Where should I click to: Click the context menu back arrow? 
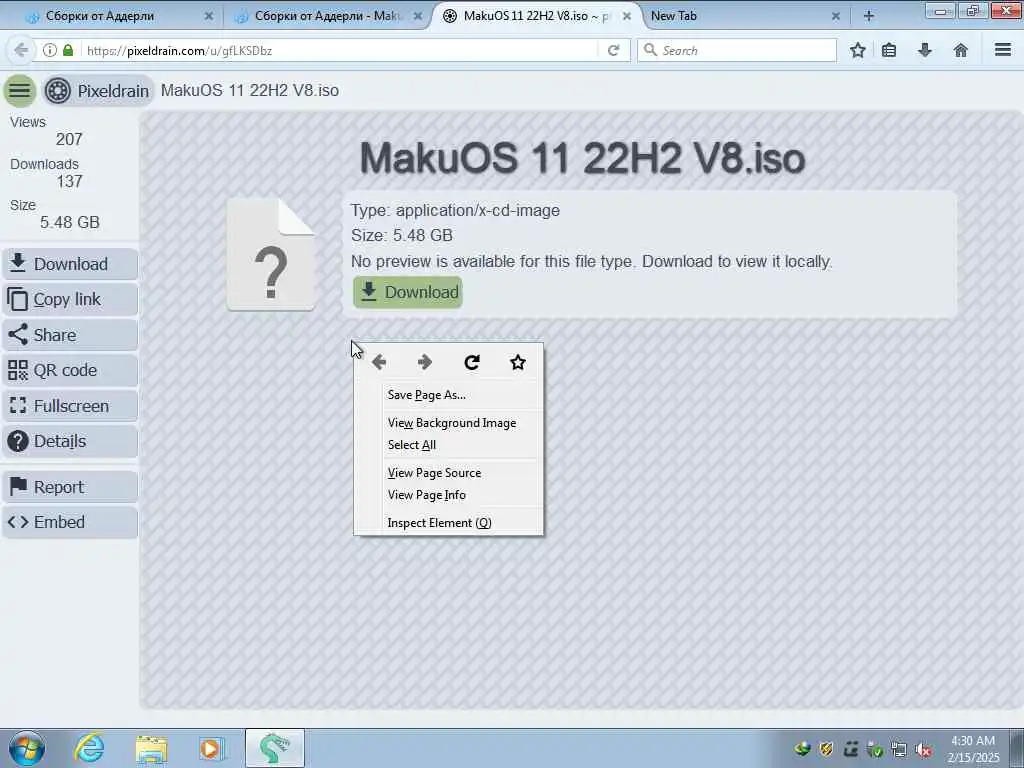click(x=379, y=362)
